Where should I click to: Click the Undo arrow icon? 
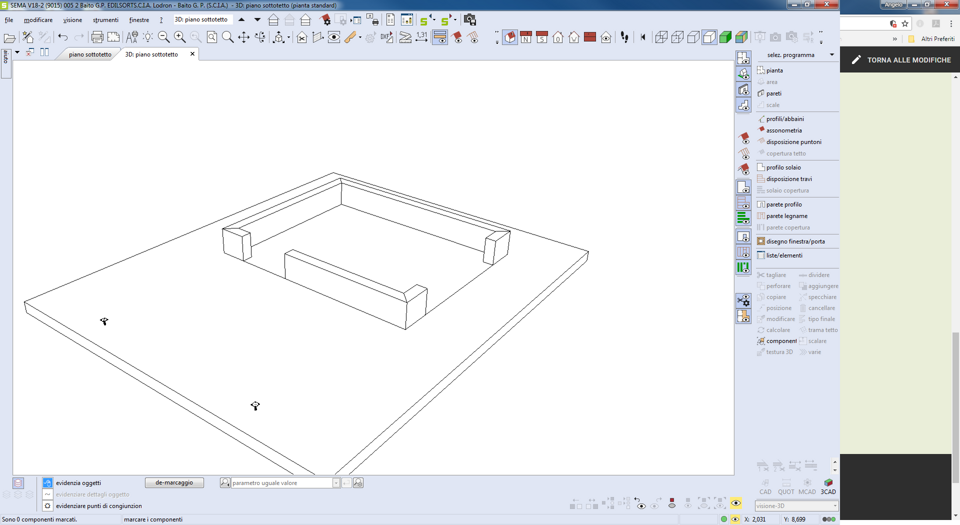click(x=63, y=38)
